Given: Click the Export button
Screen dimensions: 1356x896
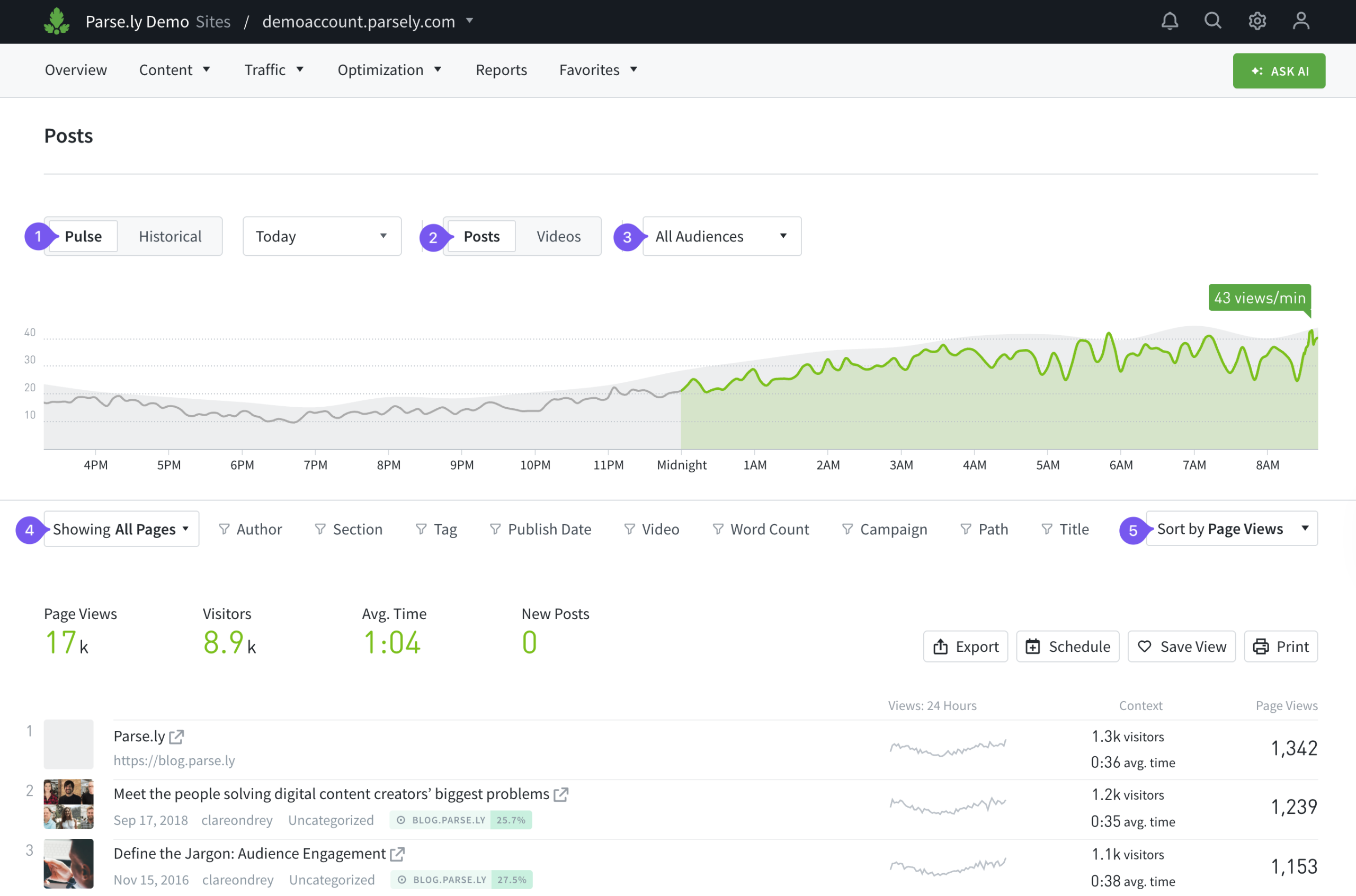Looking at the screenshot, I should coord(965,646).
